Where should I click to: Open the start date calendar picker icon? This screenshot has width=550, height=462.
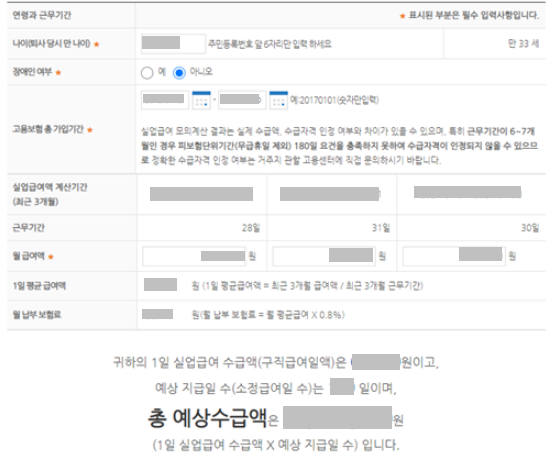pyautogui.click(x=201, y=100)
